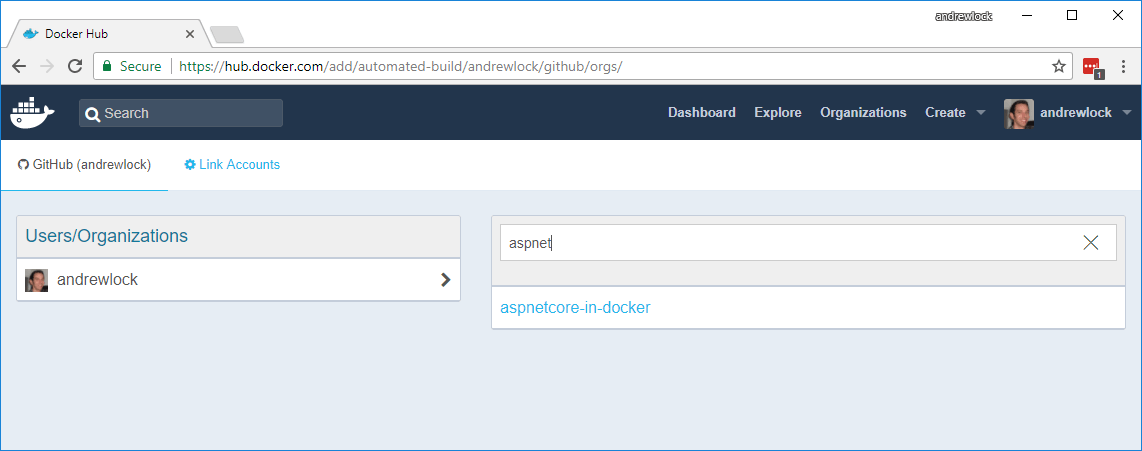Select the andrewlock name in Users/Organizations
This screenshot has width=1142, height=451.
click(98, 279)
